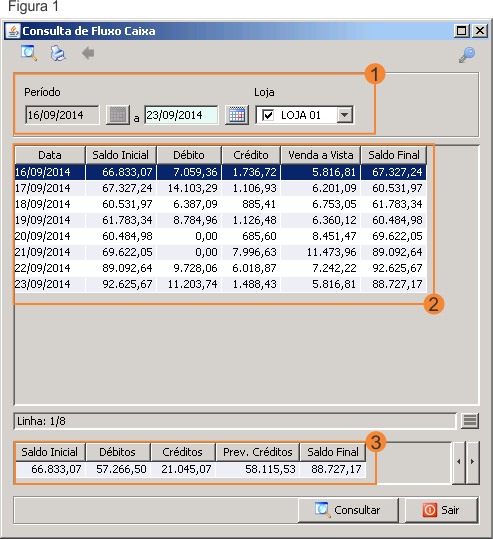Uncheck the LOJA 01 checkbox

[x=268, y=115]
